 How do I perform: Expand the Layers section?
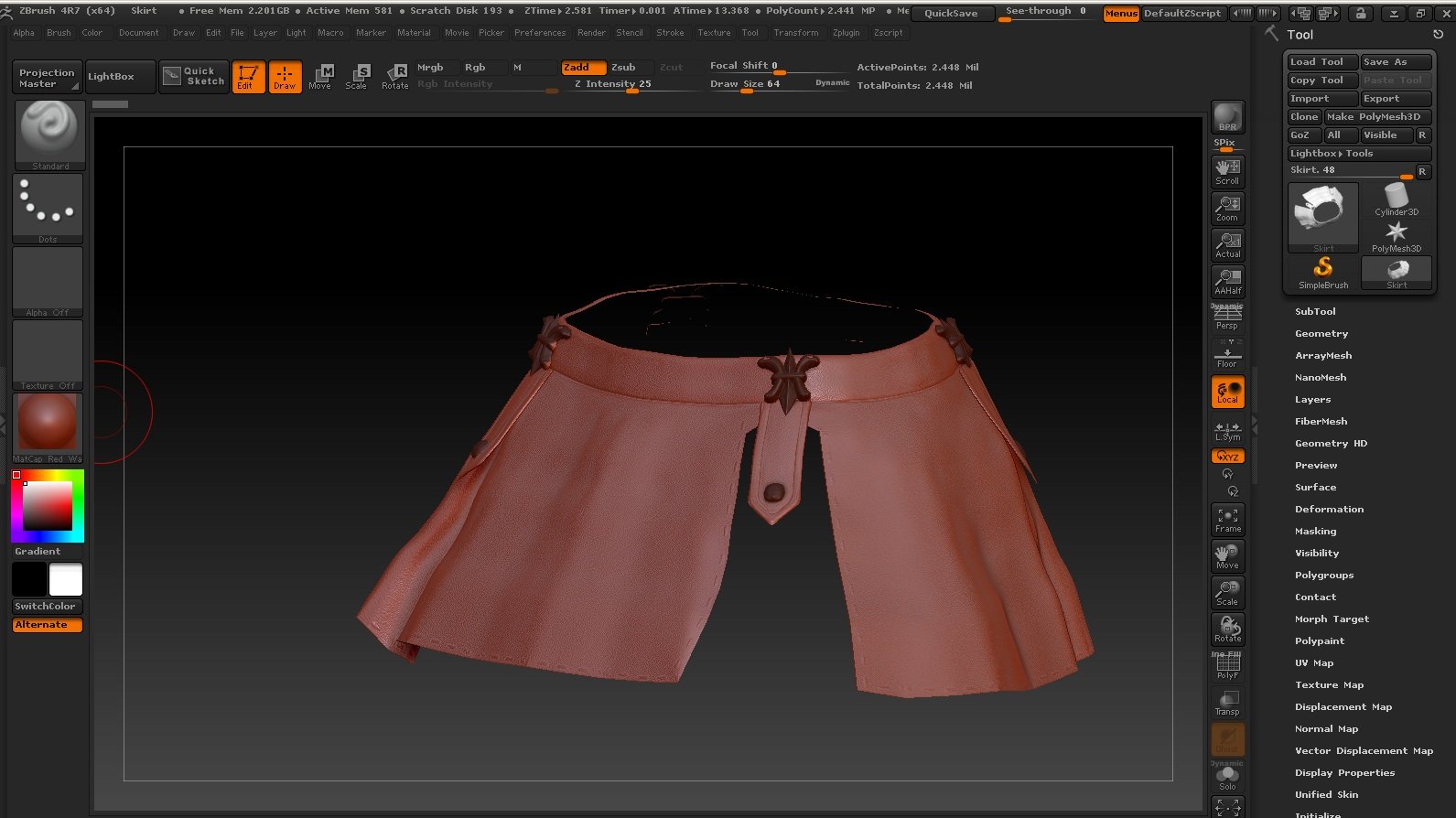tap(1312, 400)
